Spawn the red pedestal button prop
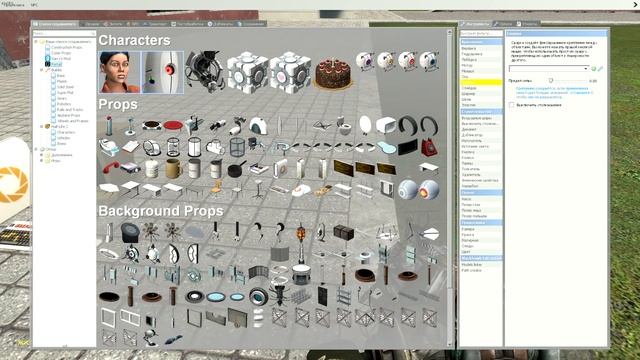640x360 pixels. [109, 125]
